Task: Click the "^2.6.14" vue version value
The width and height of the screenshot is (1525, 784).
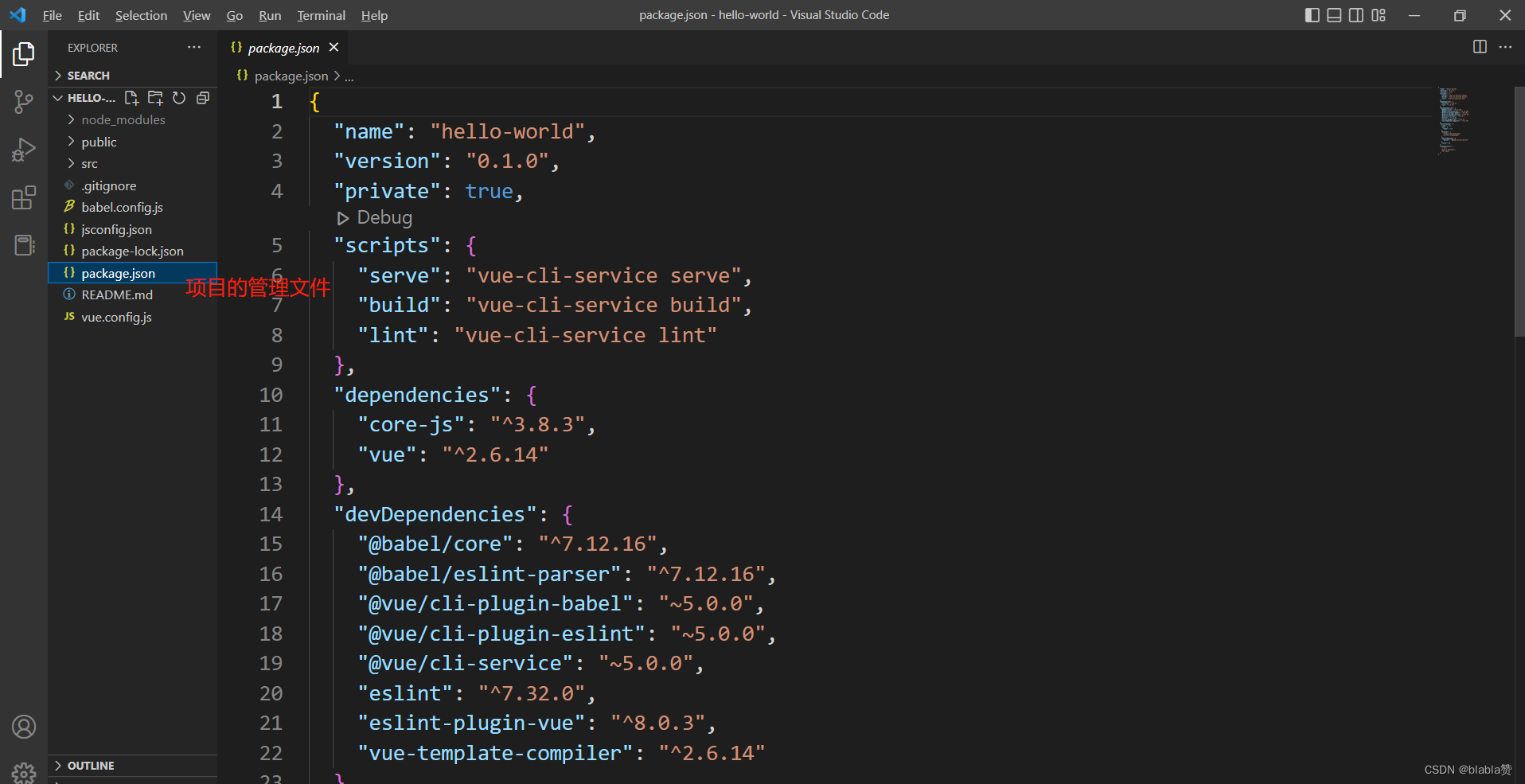Action: point(495,455)
